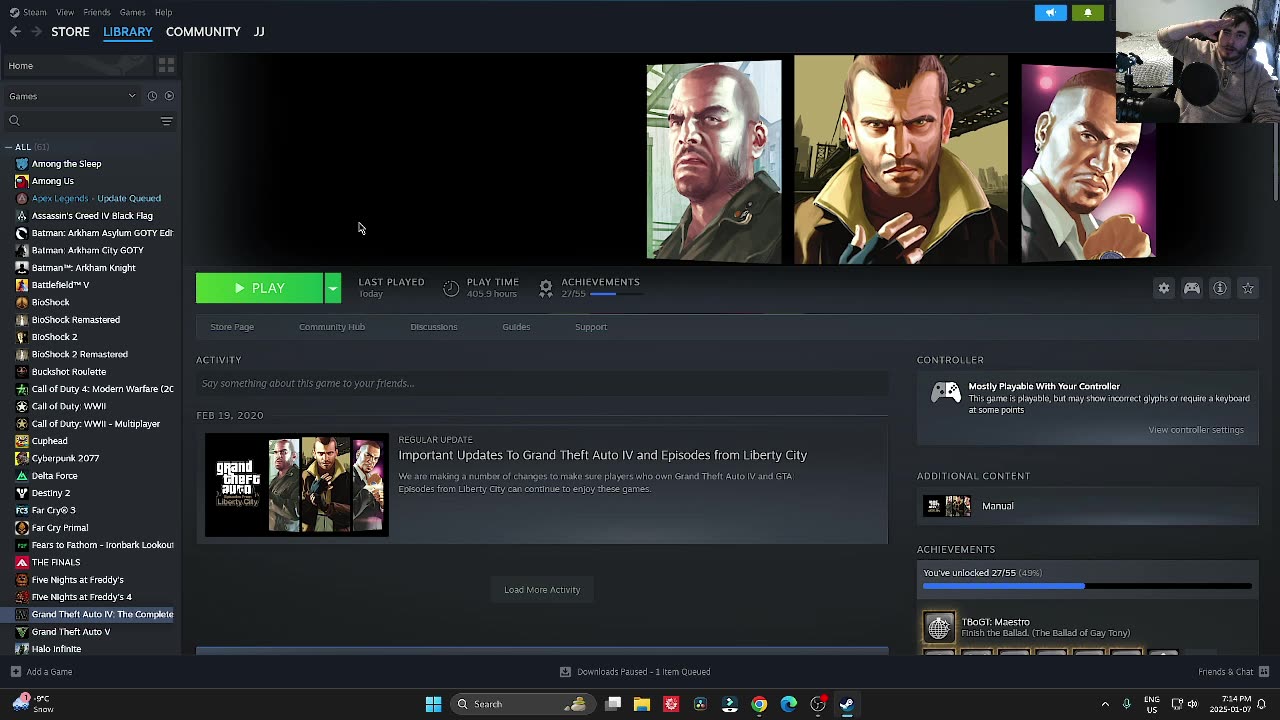Image resolution: width=1280 pixels, height=720 pixels.
Task: Open advanced filter options icon
Action: point(167,121)
